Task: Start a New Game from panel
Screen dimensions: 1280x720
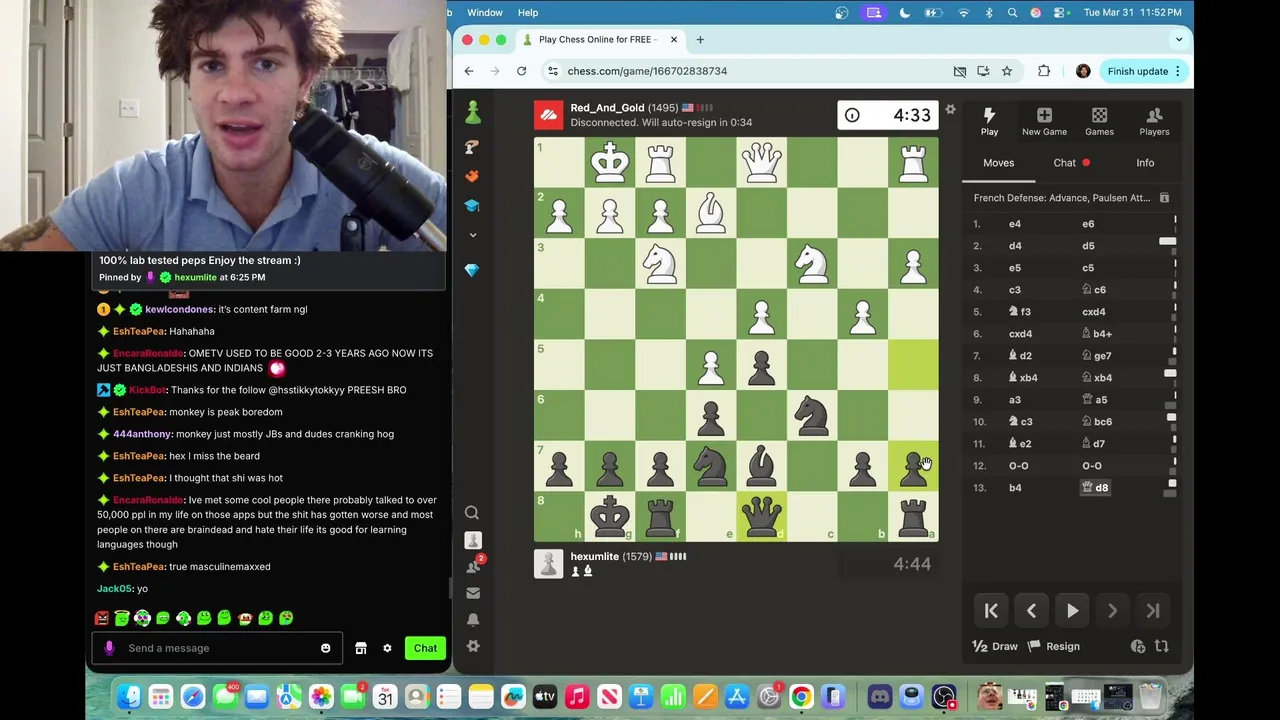Action: (x=1044, y=122)
